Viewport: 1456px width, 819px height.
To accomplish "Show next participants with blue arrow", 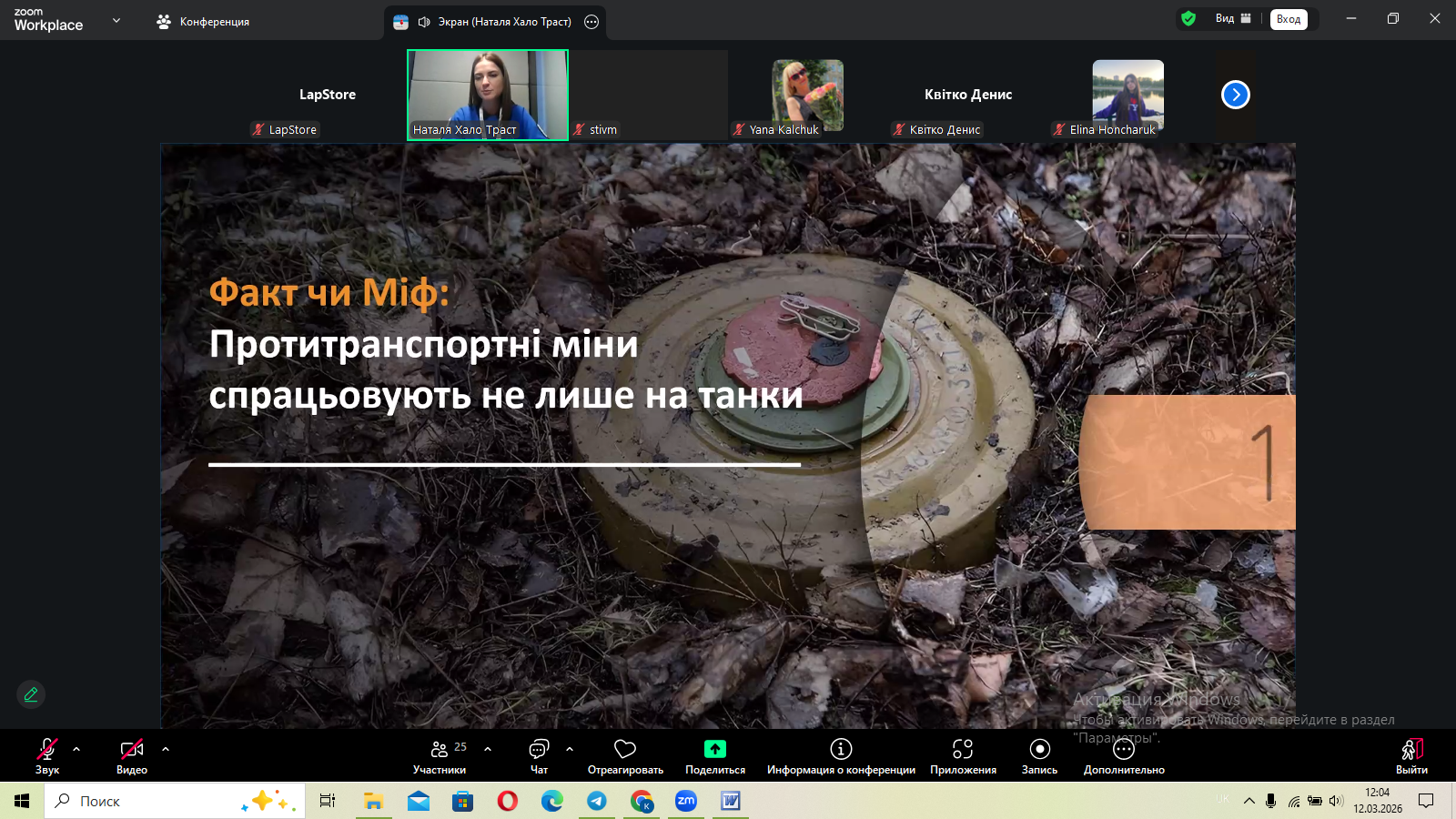I will click(1235, 95).
